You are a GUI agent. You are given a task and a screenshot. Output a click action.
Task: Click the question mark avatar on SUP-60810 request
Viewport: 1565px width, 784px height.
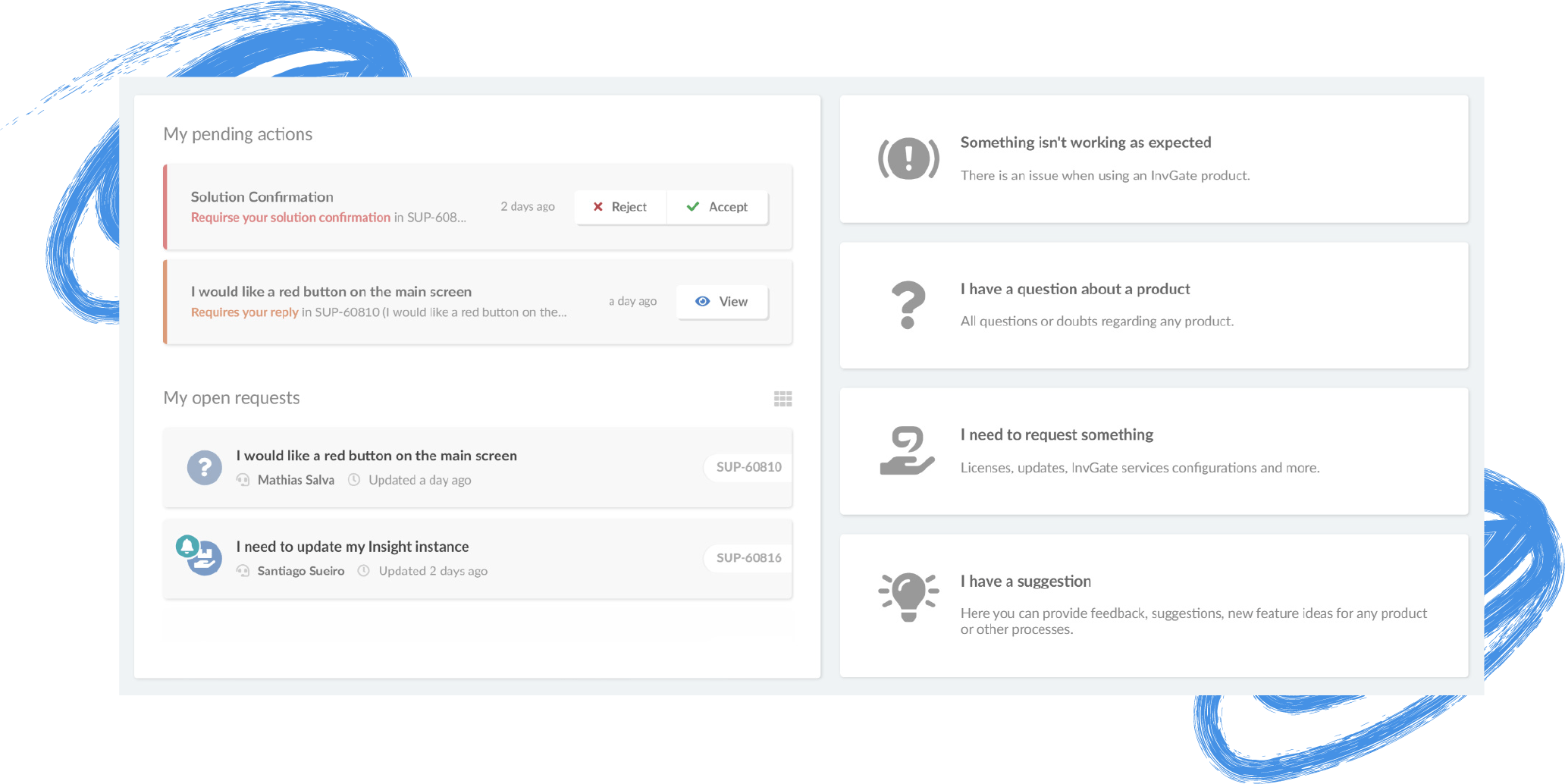point(203,467)
